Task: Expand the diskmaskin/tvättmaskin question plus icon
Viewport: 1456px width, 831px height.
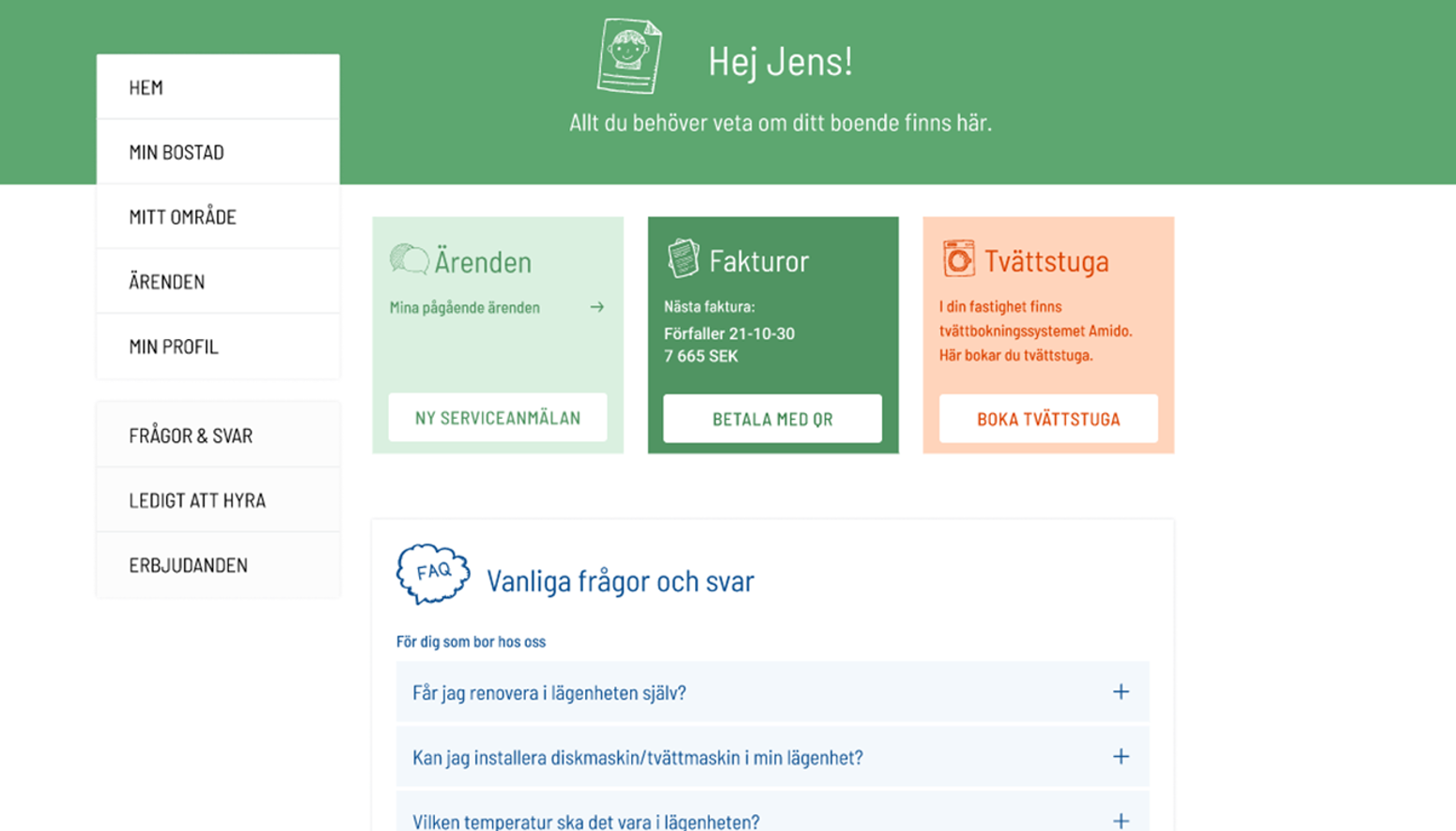Action: [1121, 757]
